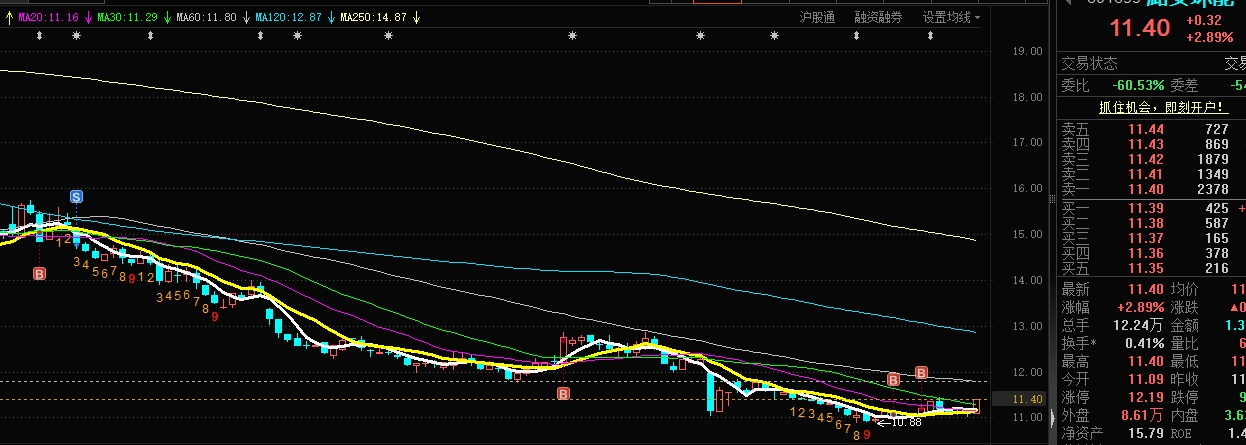Select the 卖五 ask row at 11.44
The image size is (1246, 445).
point(1153,130)
